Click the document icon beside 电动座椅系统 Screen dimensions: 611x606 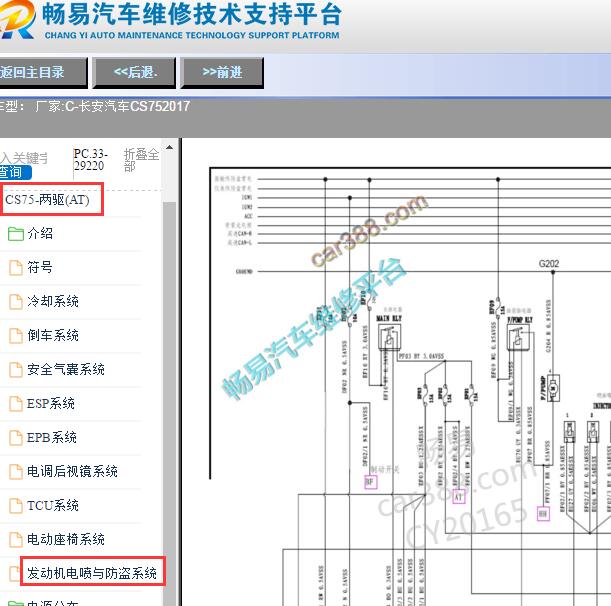point(16,540)
